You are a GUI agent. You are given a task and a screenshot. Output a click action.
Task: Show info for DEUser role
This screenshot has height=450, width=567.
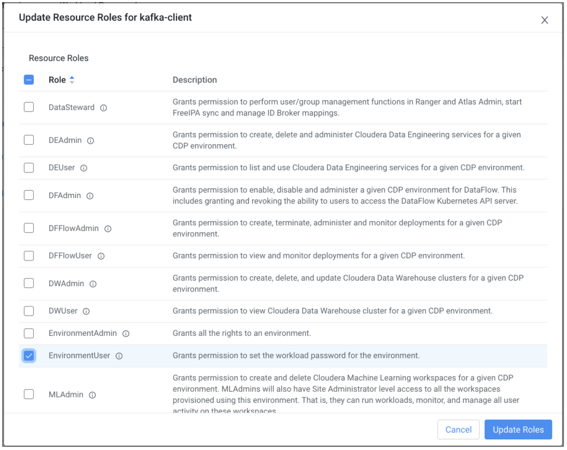(84, 168)
